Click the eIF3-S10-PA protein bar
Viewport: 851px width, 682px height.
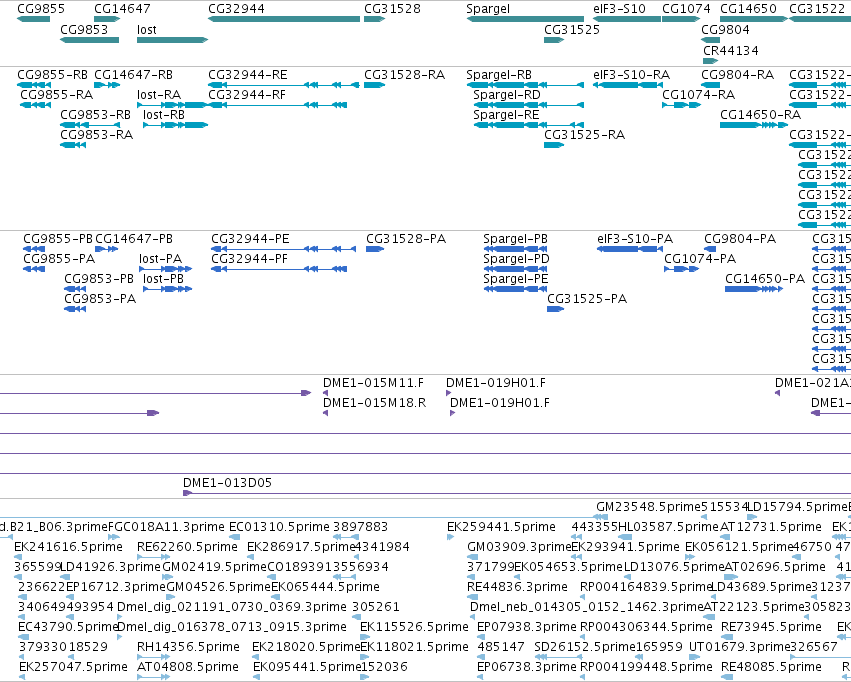(x=630, y=248)
